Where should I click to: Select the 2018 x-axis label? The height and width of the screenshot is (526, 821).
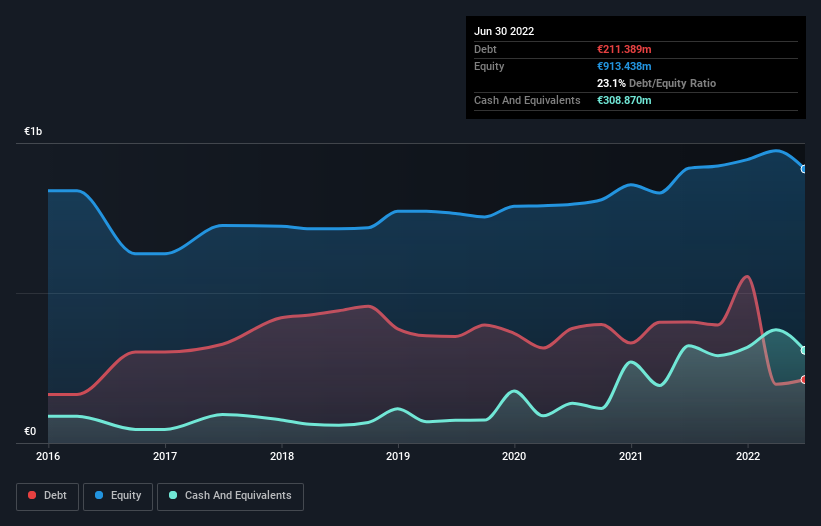coord(282,456)
